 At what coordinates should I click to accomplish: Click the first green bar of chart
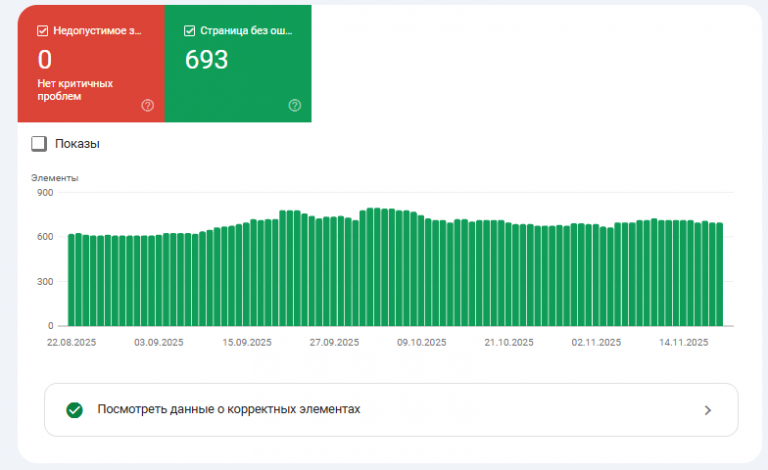[71, 280]
